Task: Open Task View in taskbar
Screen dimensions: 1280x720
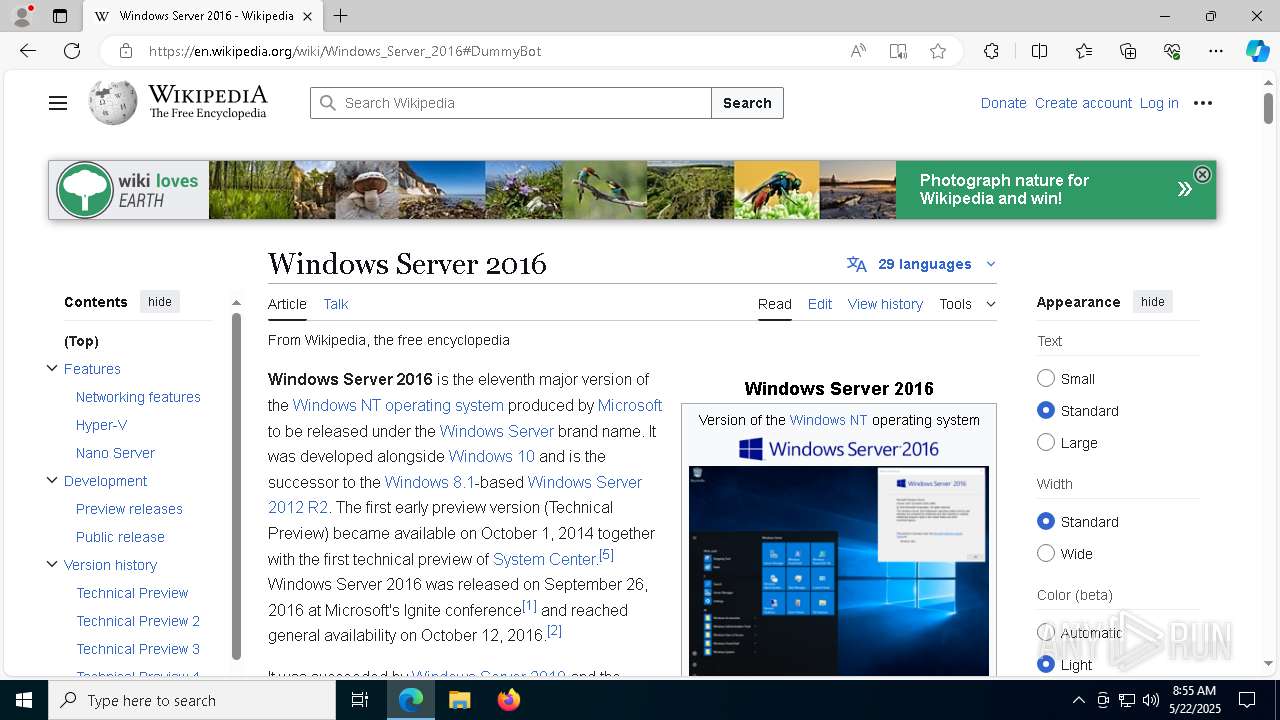Action: click(x=360, y=700)
